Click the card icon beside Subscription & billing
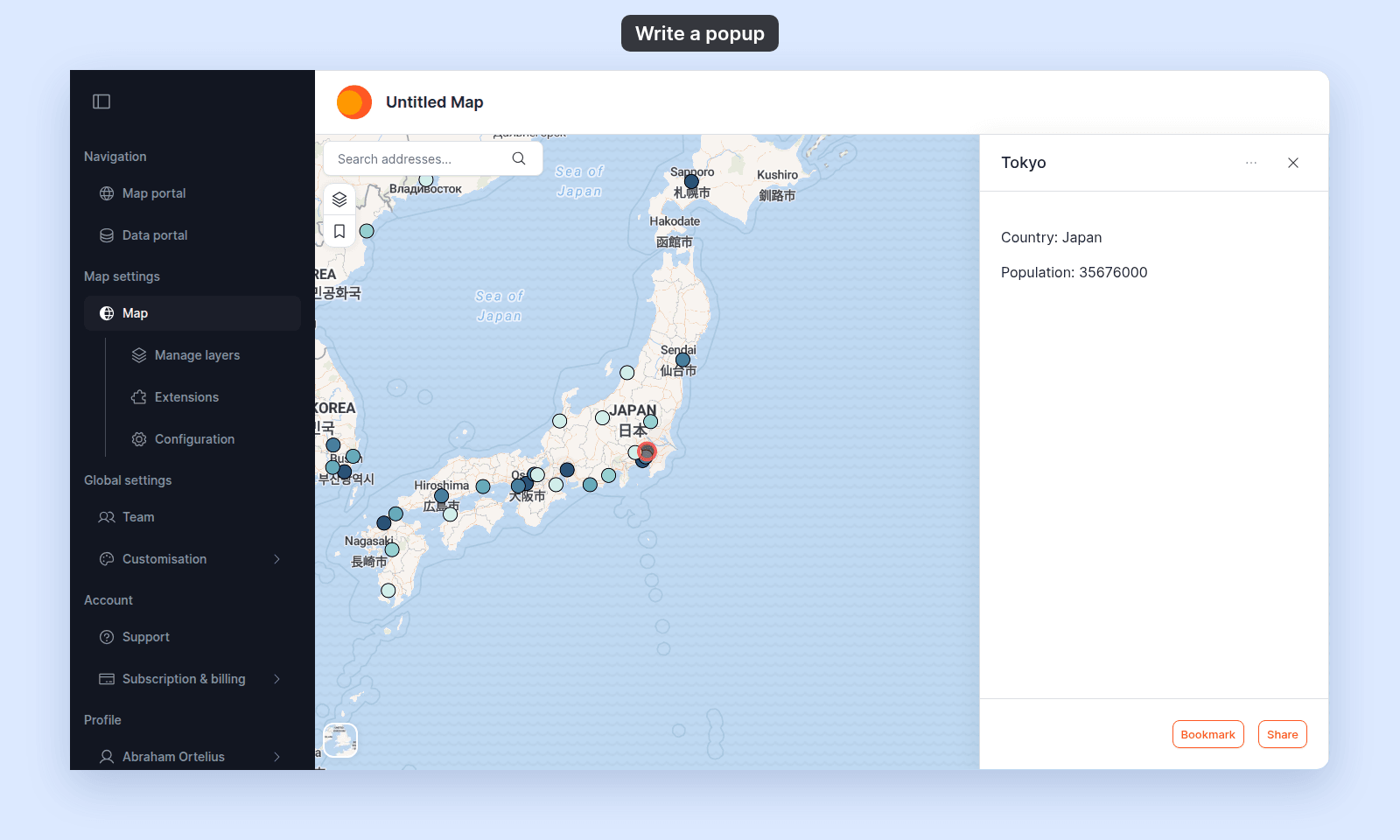 (107, 679)
